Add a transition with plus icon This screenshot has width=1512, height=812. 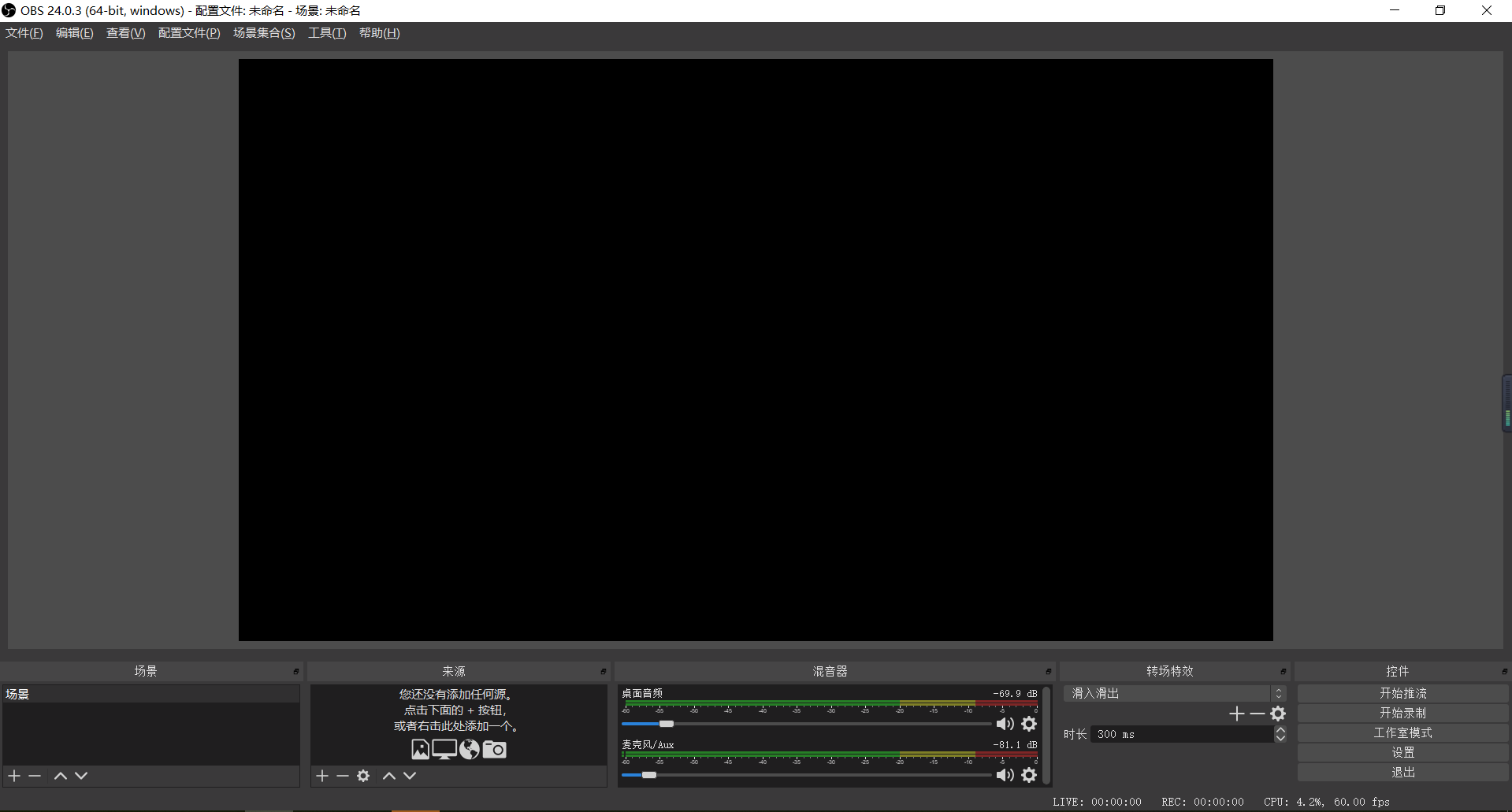[x=1237, y=714]
